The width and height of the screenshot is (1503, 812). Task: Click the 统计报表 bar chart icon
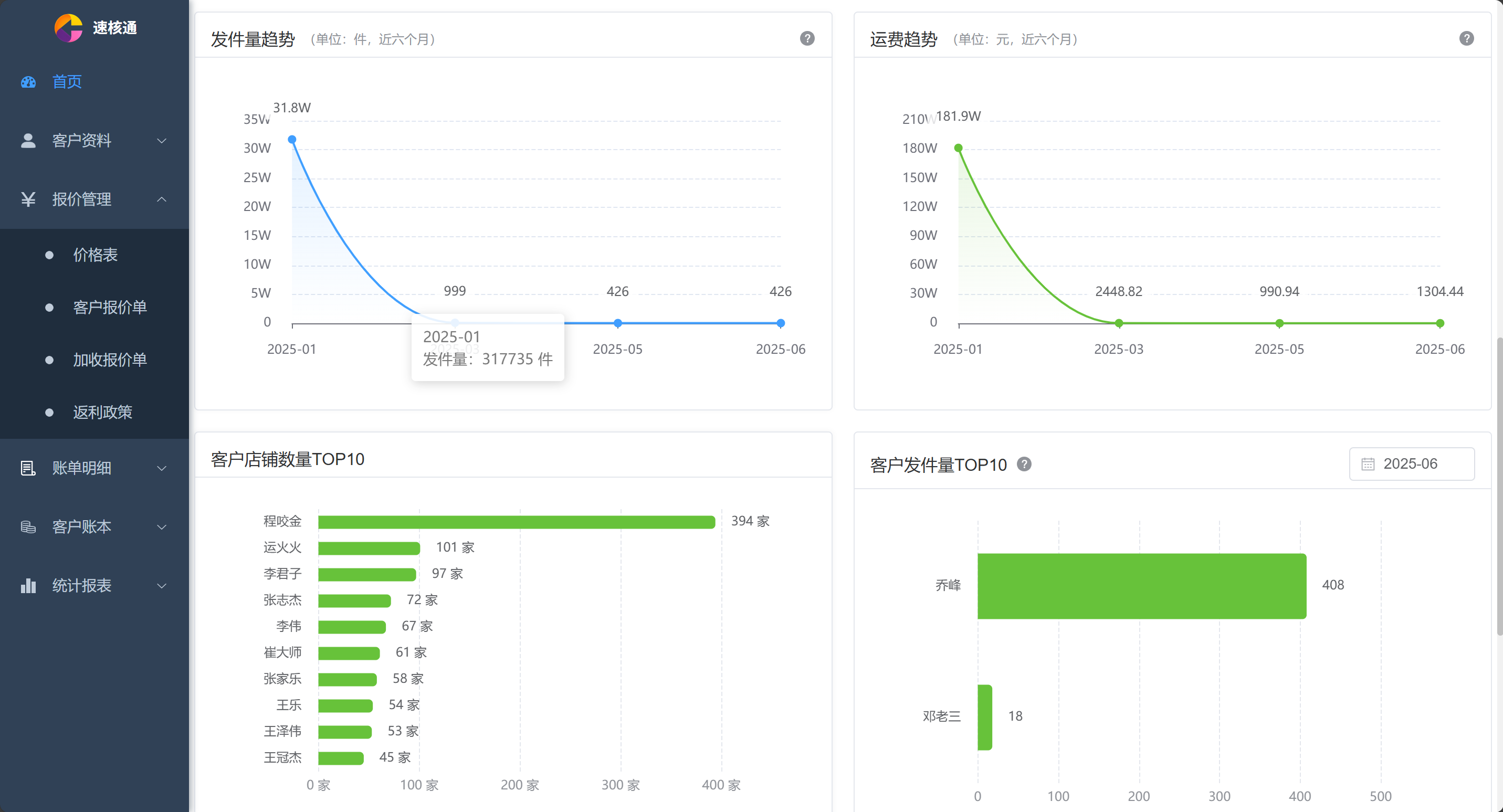click(x=28, y=586)
